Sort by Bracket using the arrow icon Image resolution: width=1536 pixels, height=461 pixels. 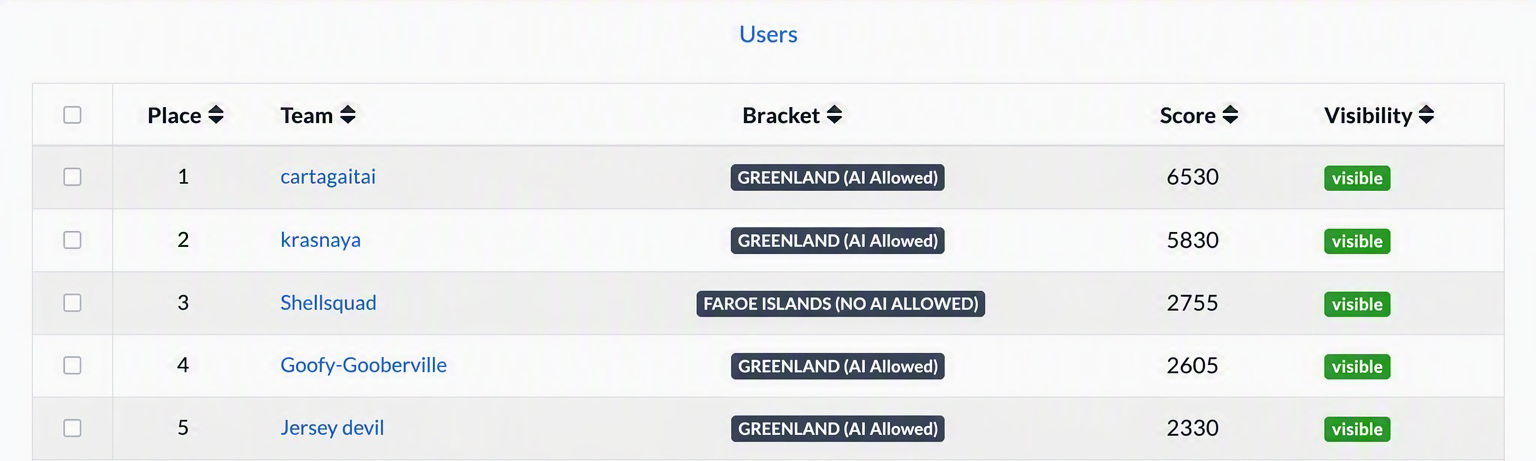(834, 115)
